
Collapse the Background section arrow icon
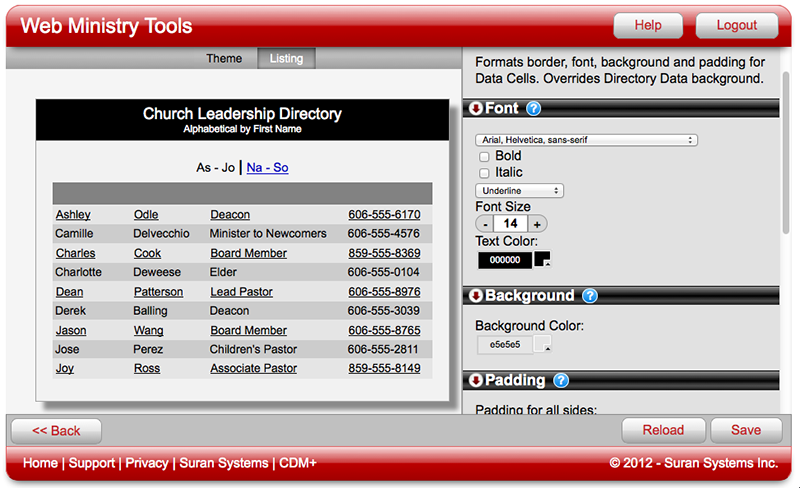475,296
